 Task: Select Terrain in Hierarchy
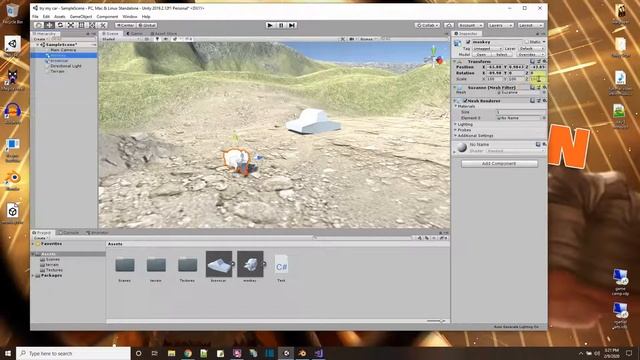(57, 71)
